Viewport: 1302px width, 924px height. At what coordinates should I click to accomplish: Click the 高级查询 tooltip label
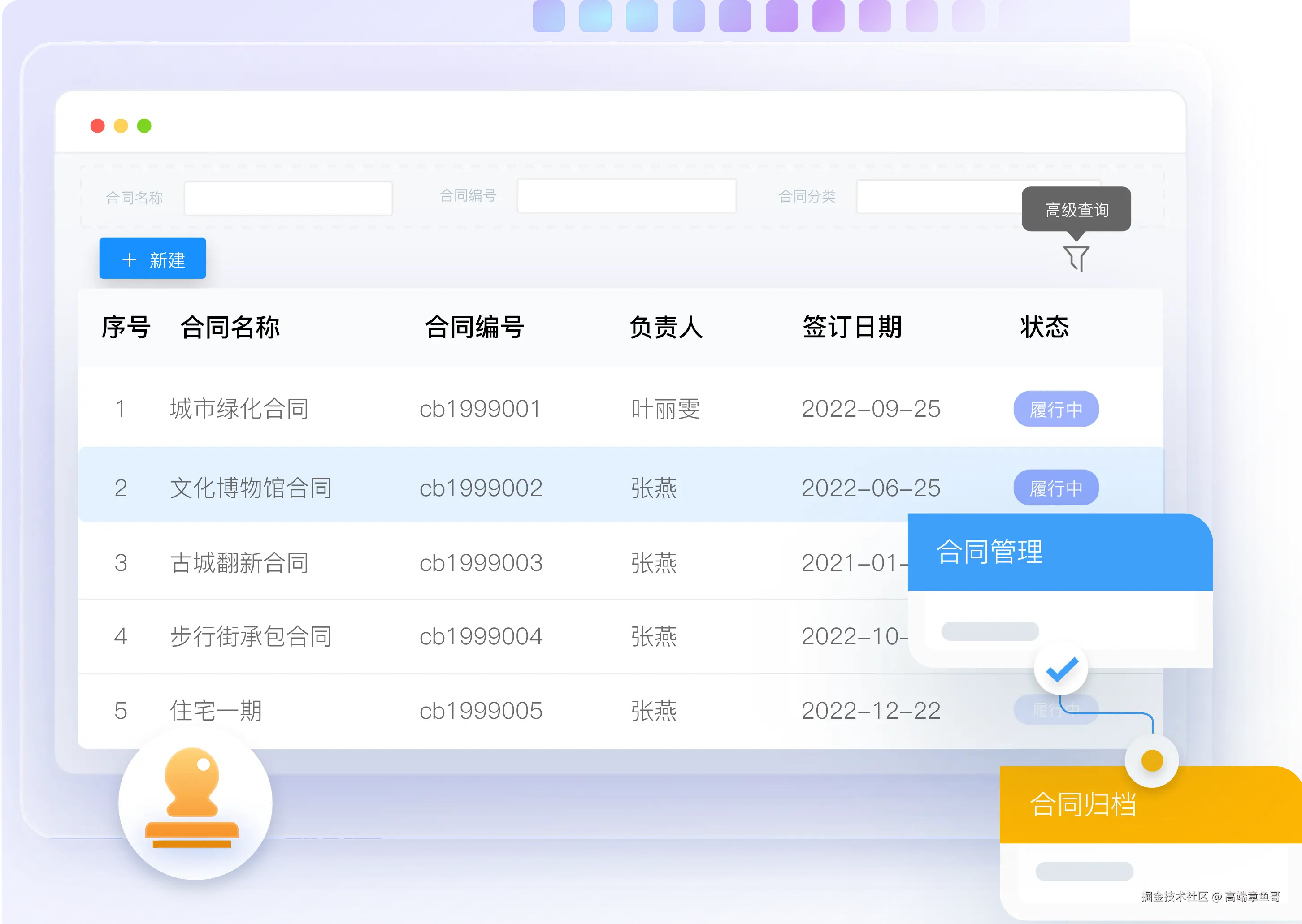tap(1076, 209)
